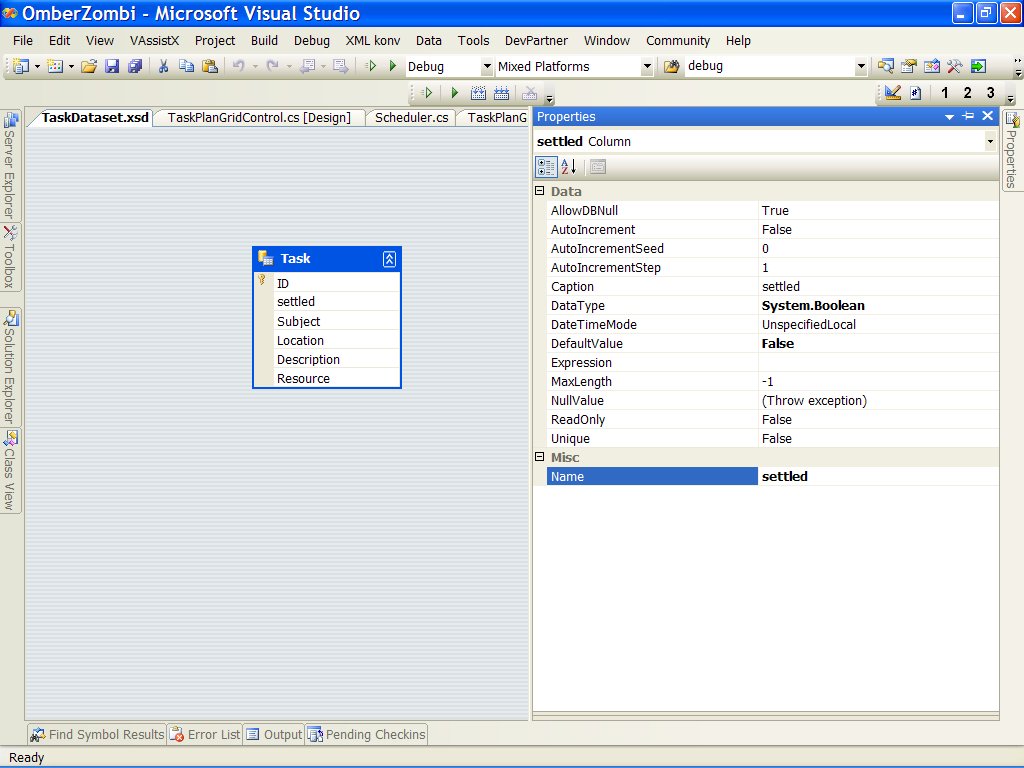Click the DataType value System.Boolean
The width and height of the screenshot is (1024, 768).
coord(878,306)
